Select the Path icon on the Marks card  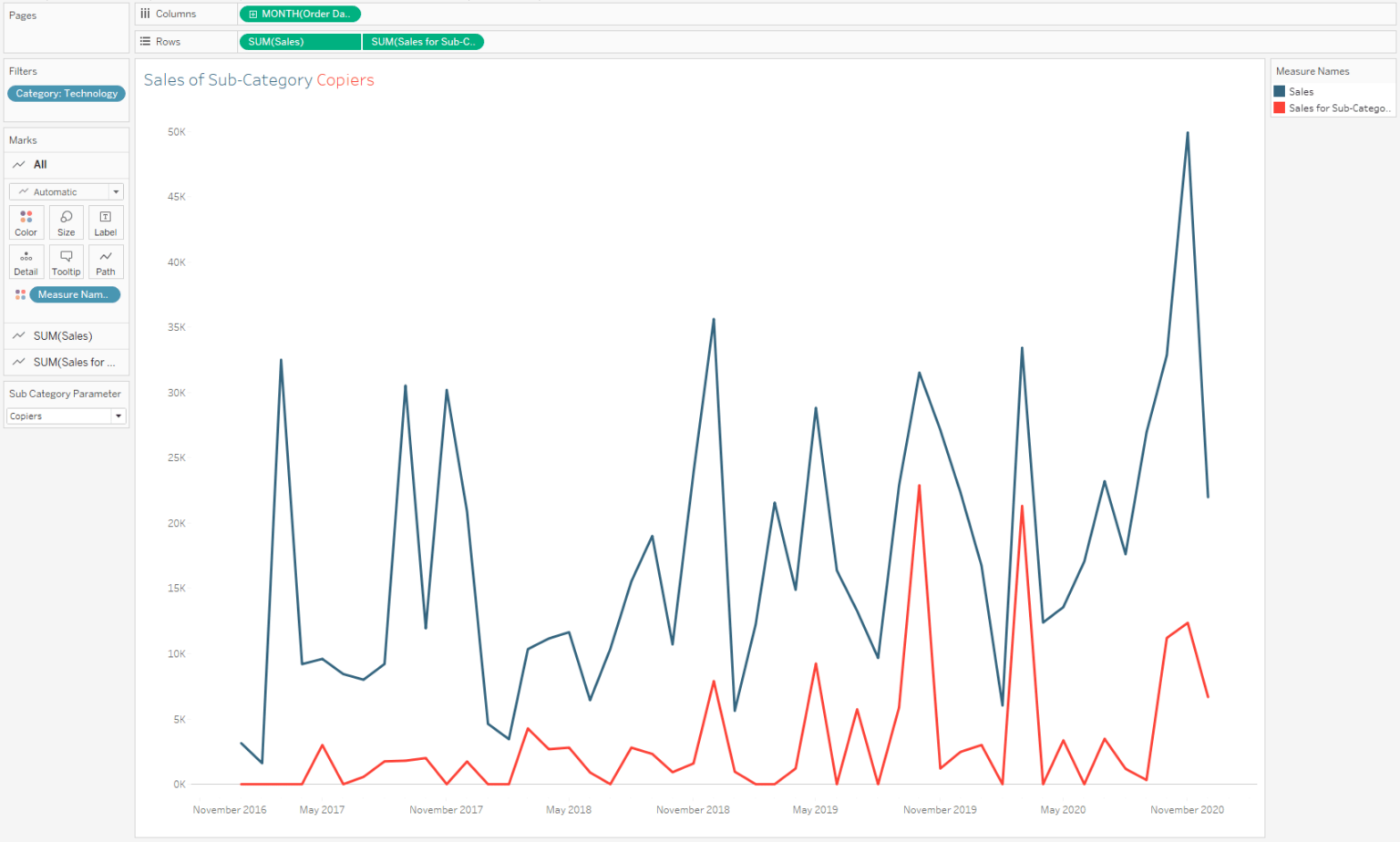(105, 262)
